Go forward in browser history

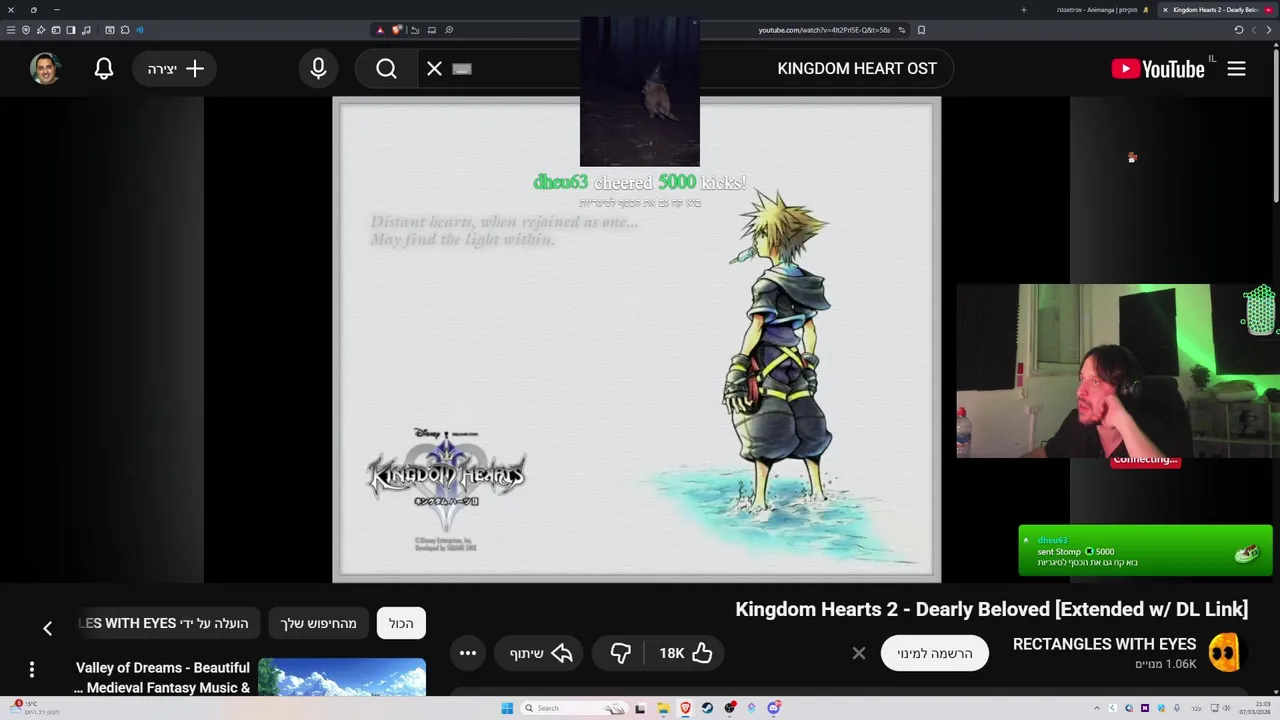[1254, 30]
